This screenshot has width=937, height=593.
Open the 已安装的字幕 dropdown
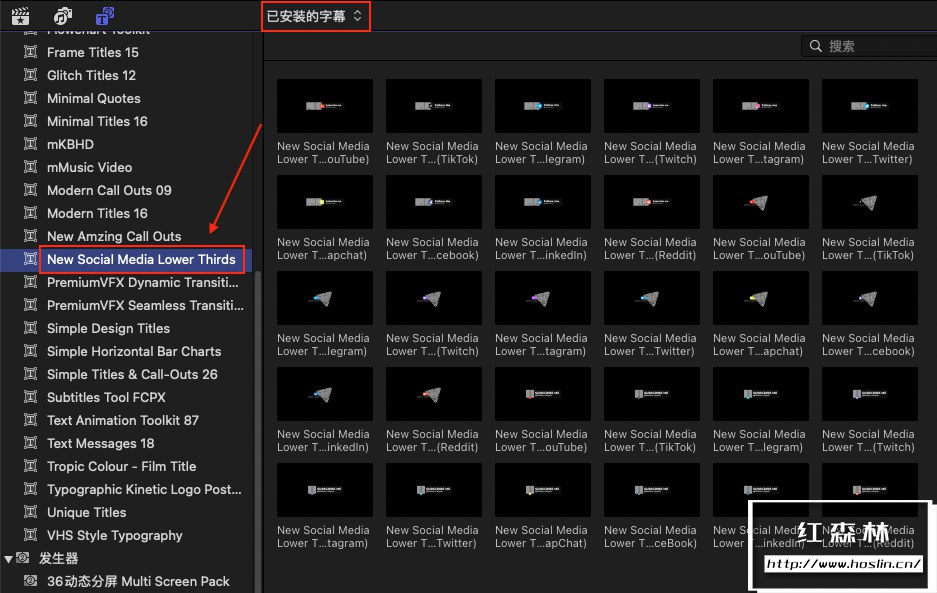[x=315, y=16]
